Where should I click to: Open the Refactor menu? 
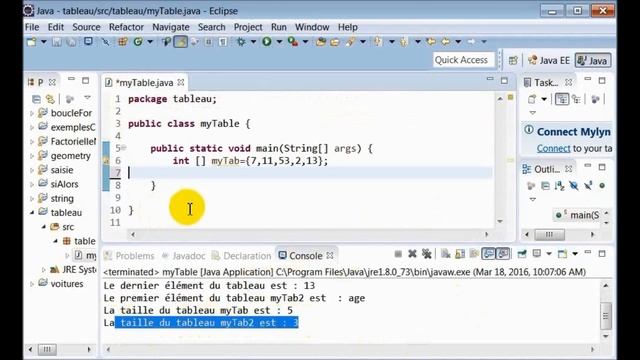(126, 27)
